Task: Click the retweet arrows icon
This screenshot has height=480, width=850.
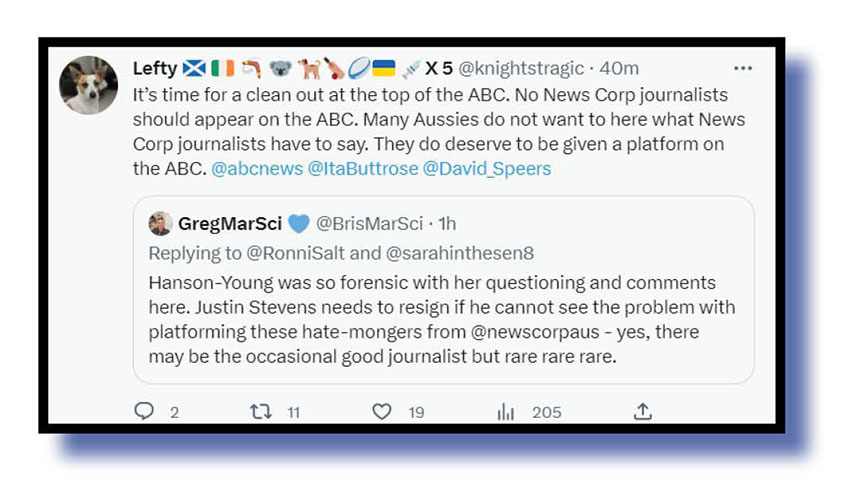Action: pyautogui.click(x=261, y=411)
